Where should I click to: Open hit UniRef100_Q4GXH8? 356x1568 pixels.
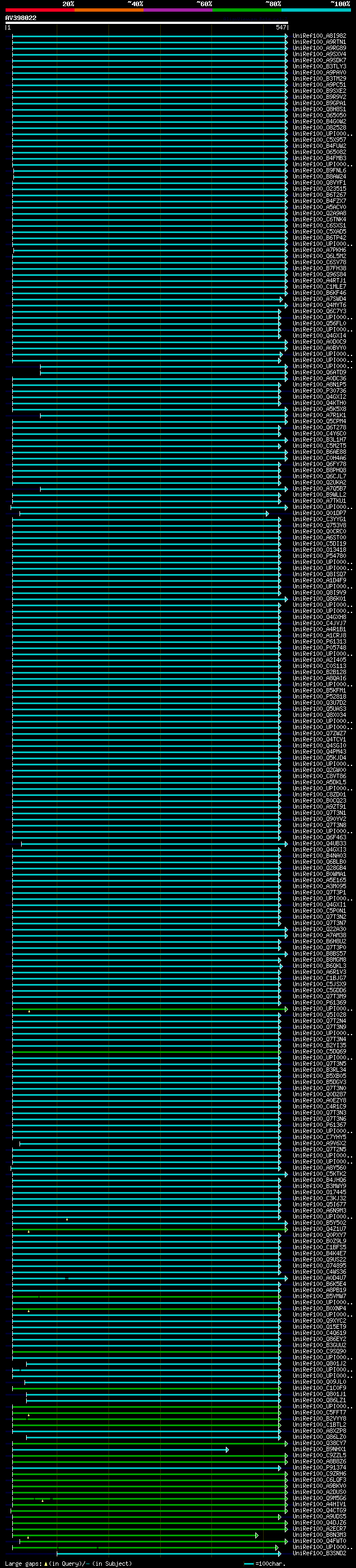[x=319, y=617]
